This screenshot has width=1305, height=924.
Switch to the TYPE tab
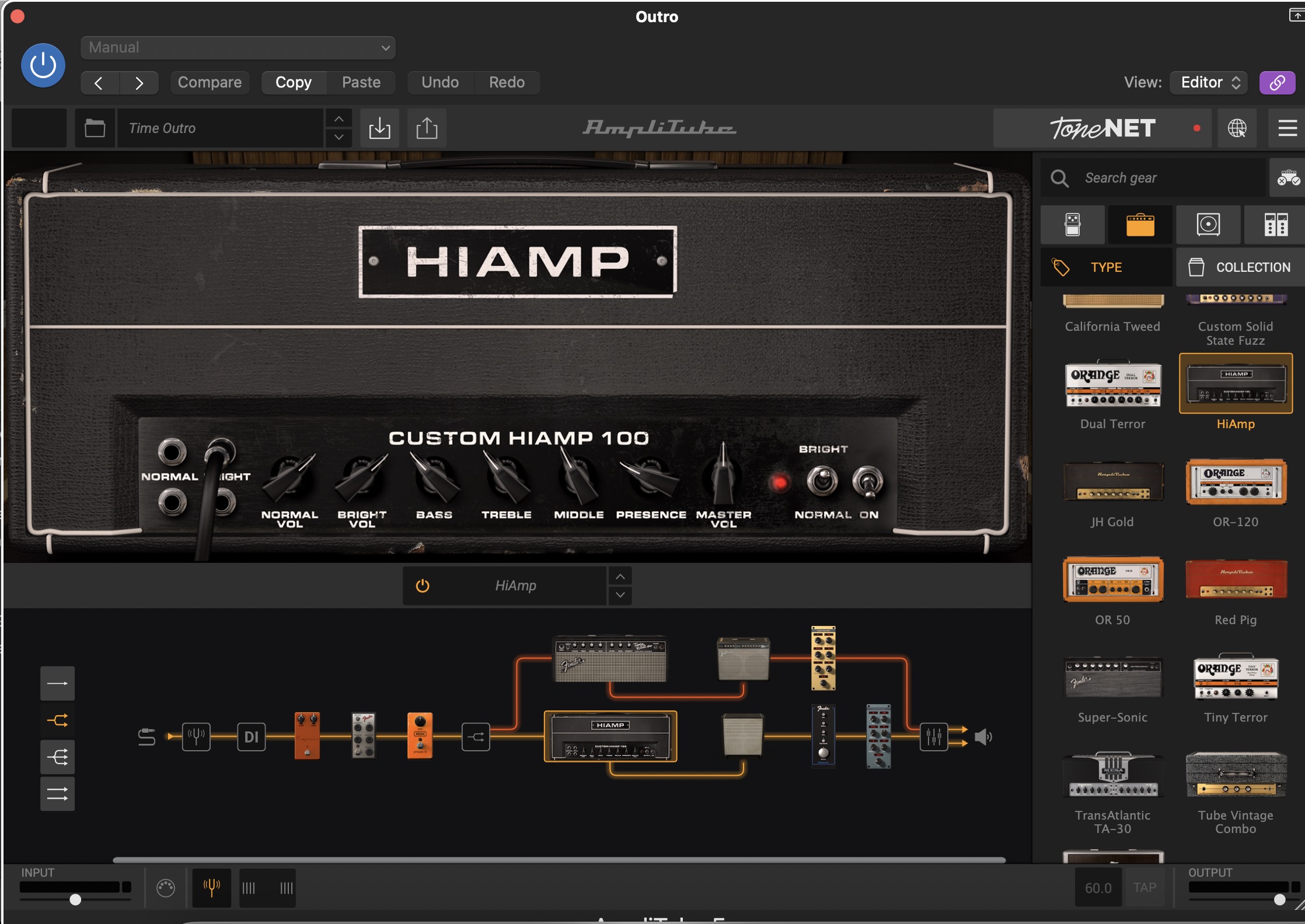click(x=1106, y=267)
